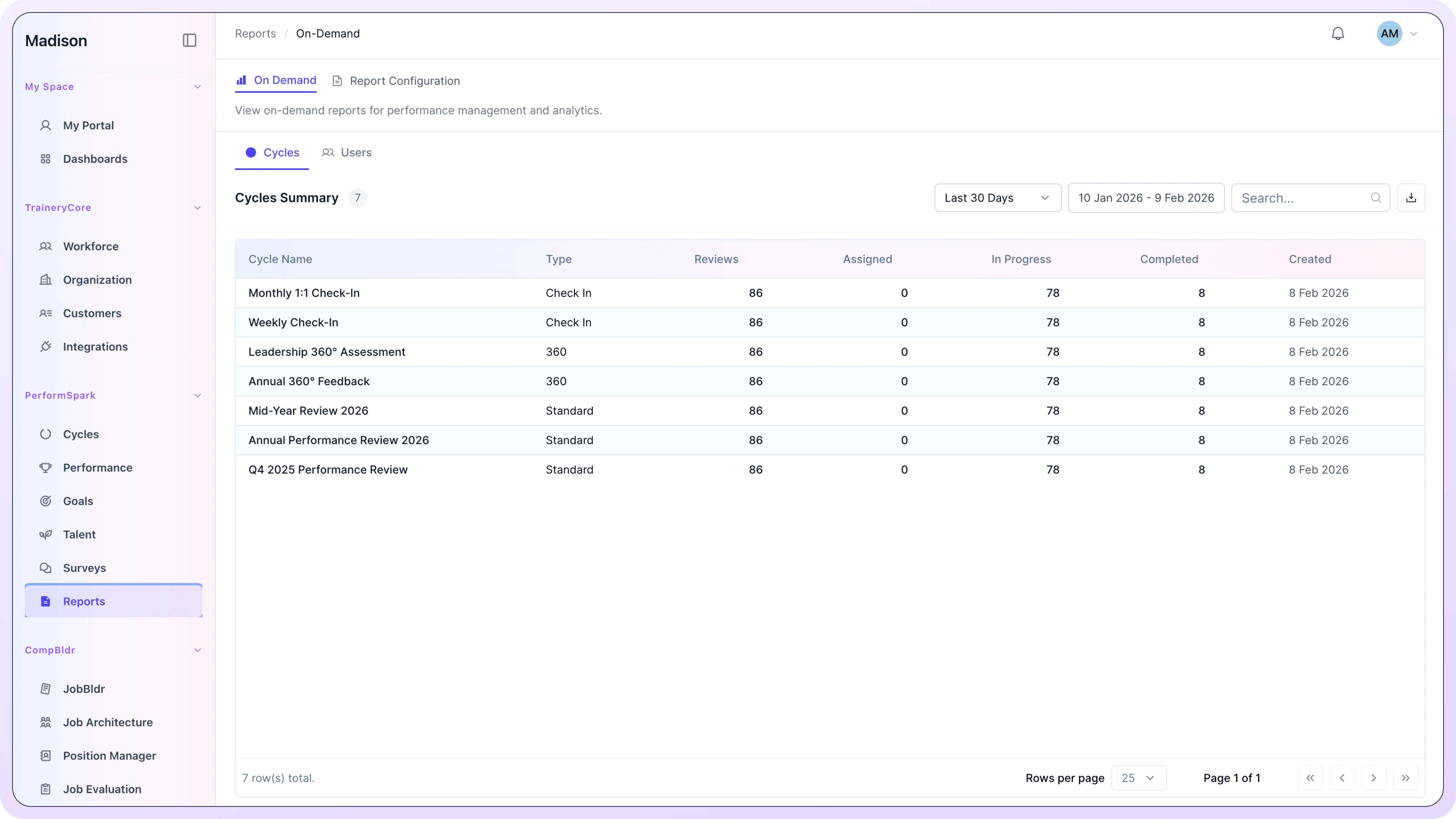Screen dimensions: 1456x819
Task: Open notifications bell icon
Action: [1337, 34]
